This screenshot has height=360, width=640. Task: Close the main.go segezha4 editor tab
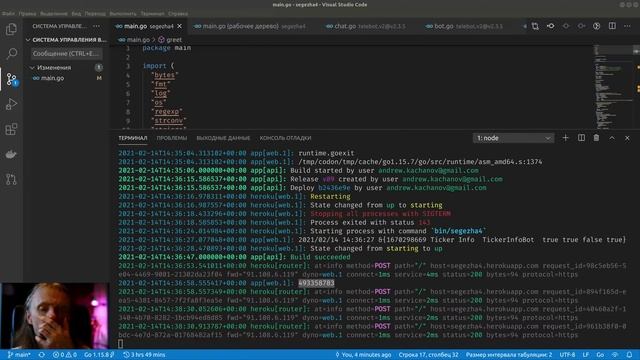pyautogui.click(x=180, y=26)
